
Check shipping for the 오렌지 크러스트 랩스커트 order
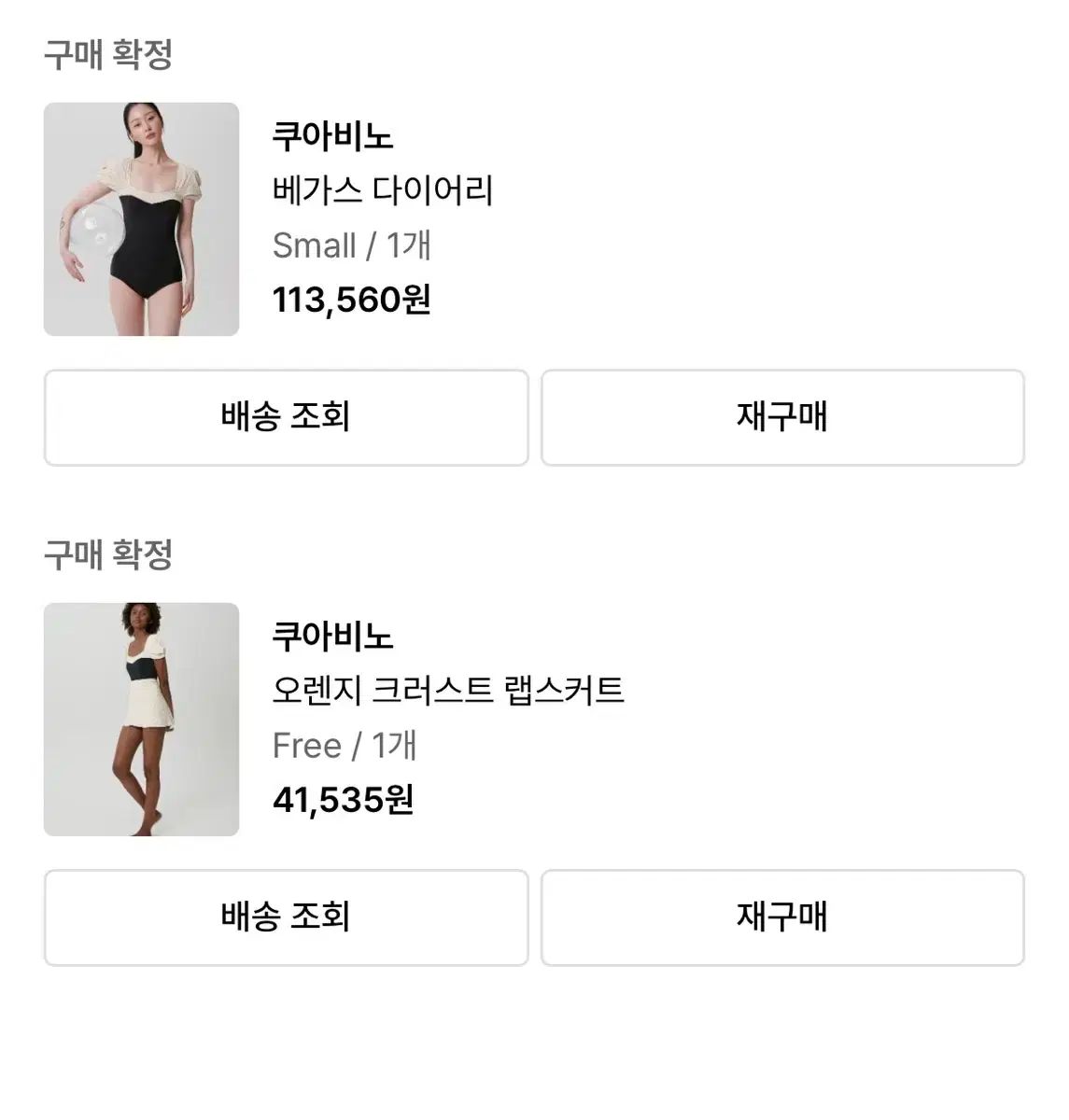pos(286,917)
